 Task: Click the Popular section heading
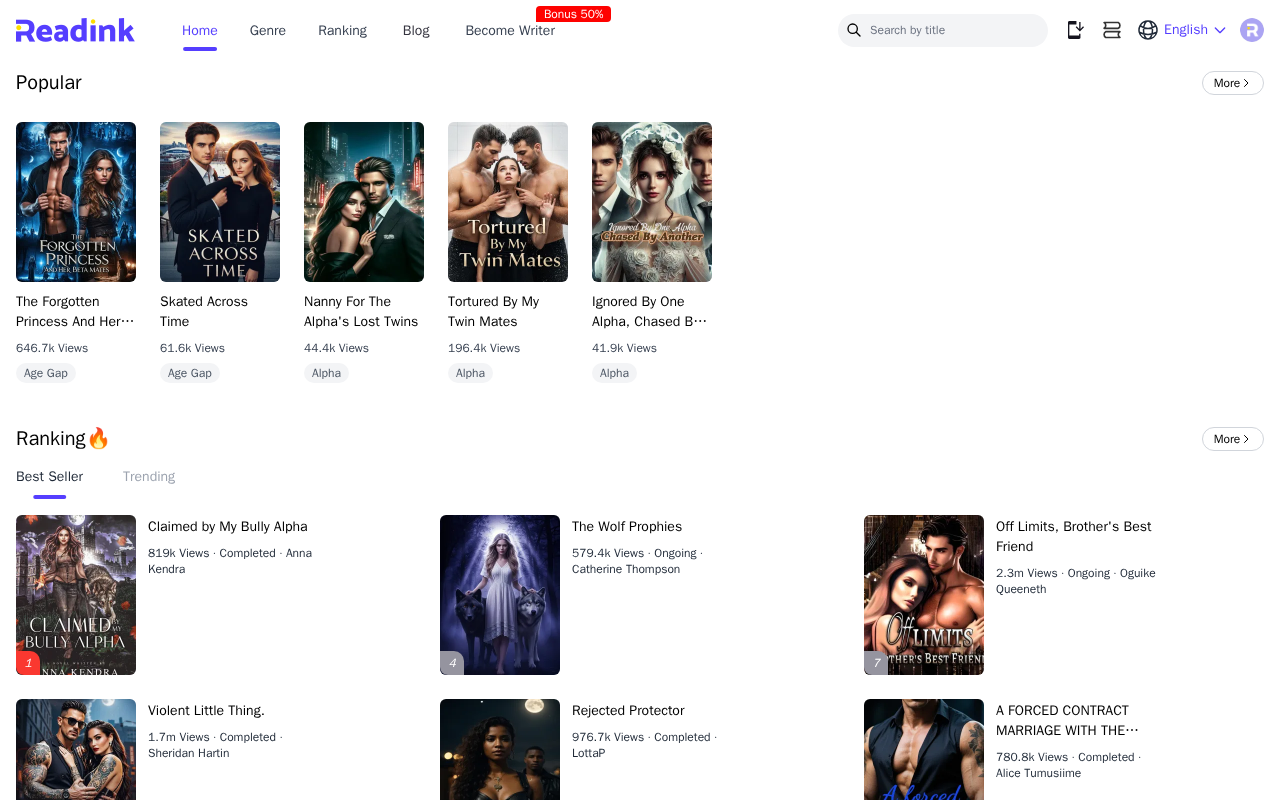(49, 83)
